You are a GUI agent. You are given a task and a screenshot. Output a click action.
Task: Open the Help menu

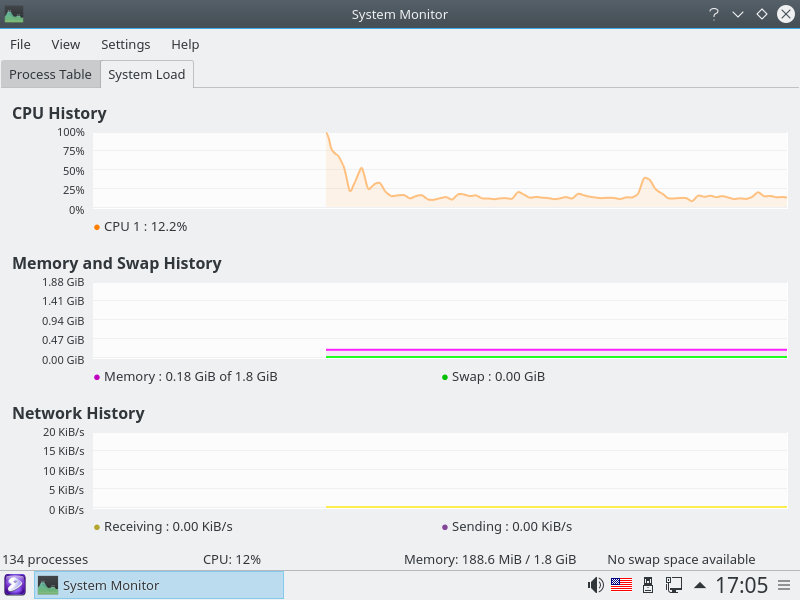click(x=185, y=44)
